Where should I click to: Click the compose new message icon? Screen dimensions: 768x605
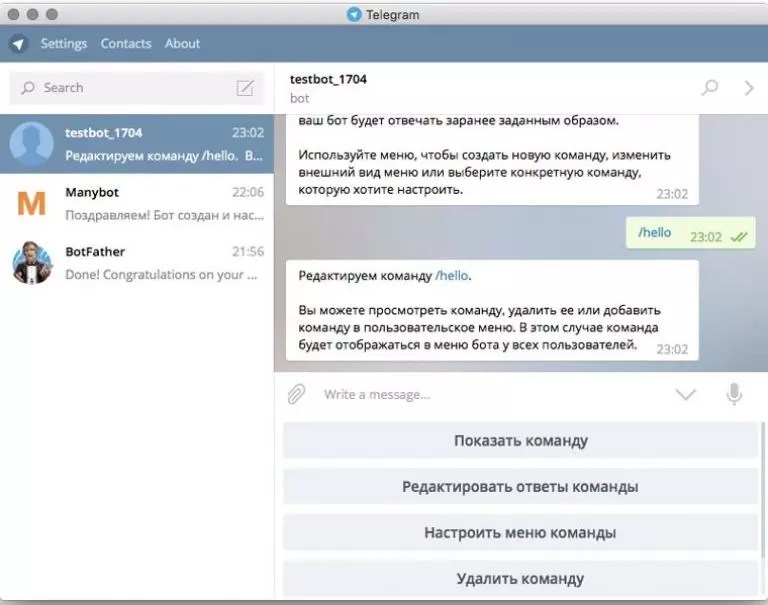[245, 88]
